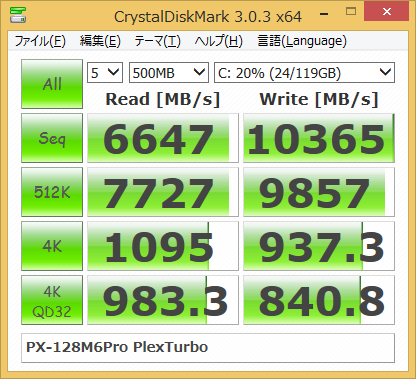Click the 512K read result 7727
Viewport: 416px width, 379px height.
(163, 192)
